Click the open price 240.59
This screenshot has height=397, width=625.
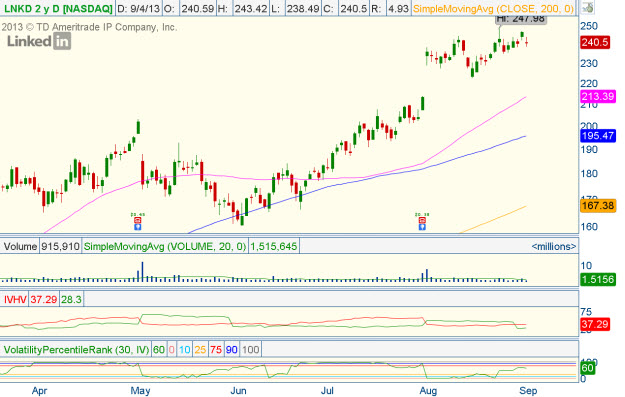197,8
